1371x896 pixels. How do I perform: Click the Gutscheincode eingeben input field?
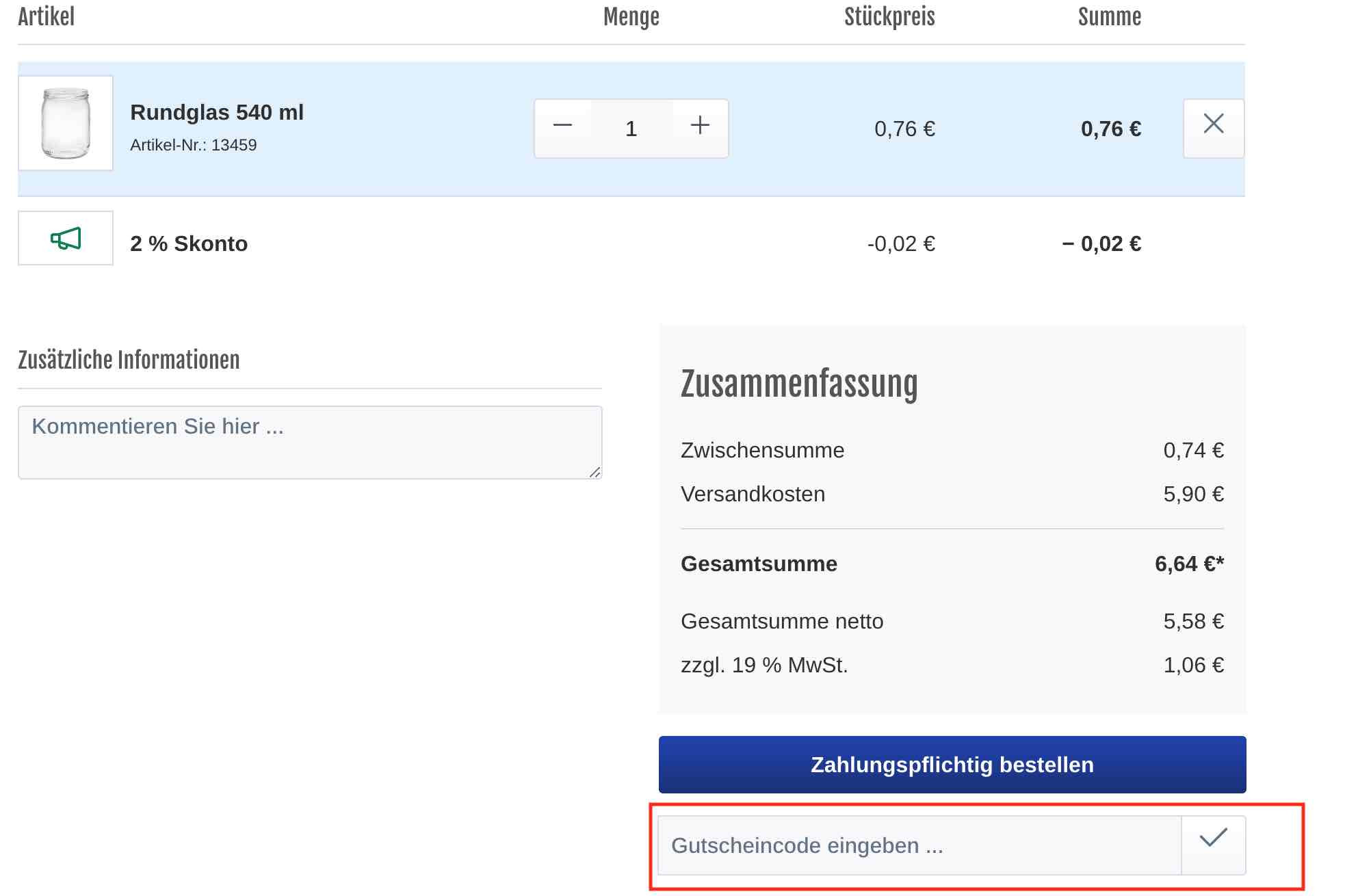pos(918,845)
